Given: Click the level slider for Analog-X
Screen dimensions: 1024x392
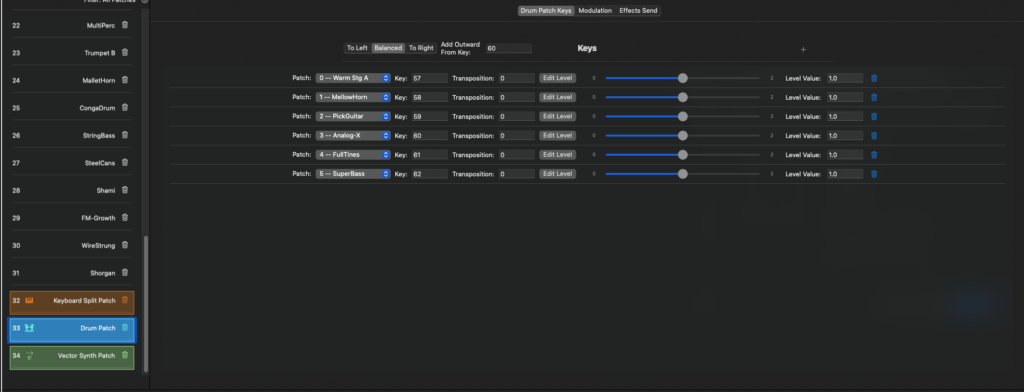Looking at the screenshot, I should pyautogui.click(x=682, y=136).
